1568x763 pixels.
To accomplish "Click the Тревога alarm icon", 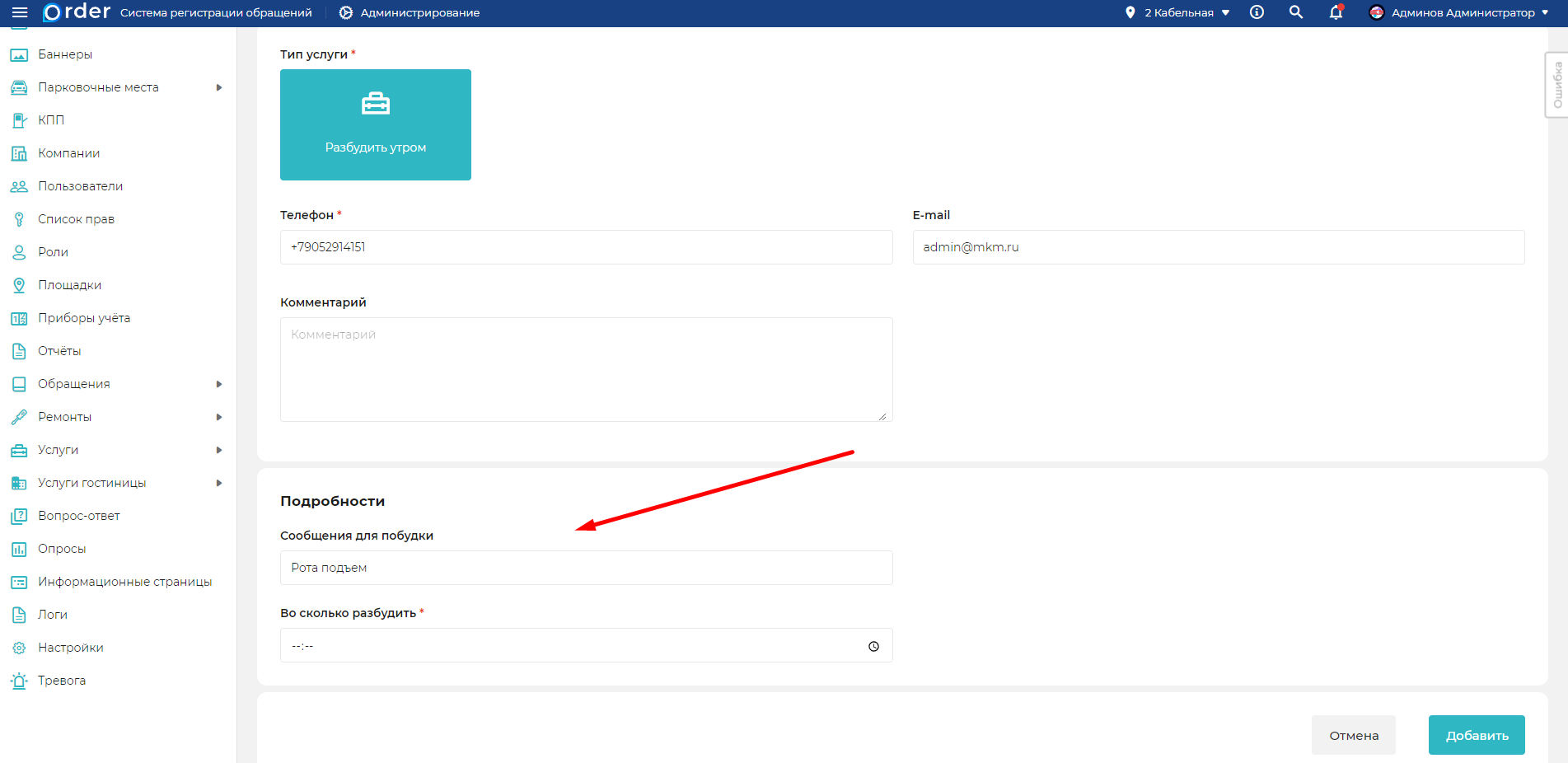I will click(x=19, y=681).
